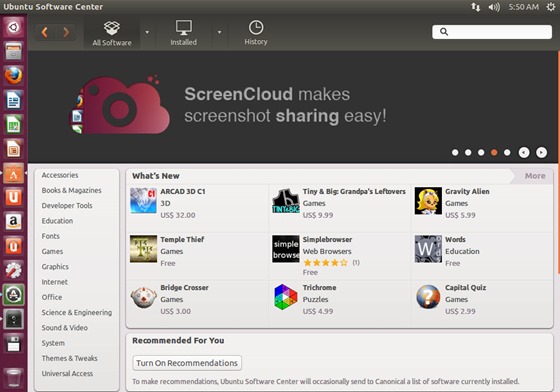This screenshot has width=560, height=392.
Task: Open the Themes & Tweaks category
Action: [69, 358]
